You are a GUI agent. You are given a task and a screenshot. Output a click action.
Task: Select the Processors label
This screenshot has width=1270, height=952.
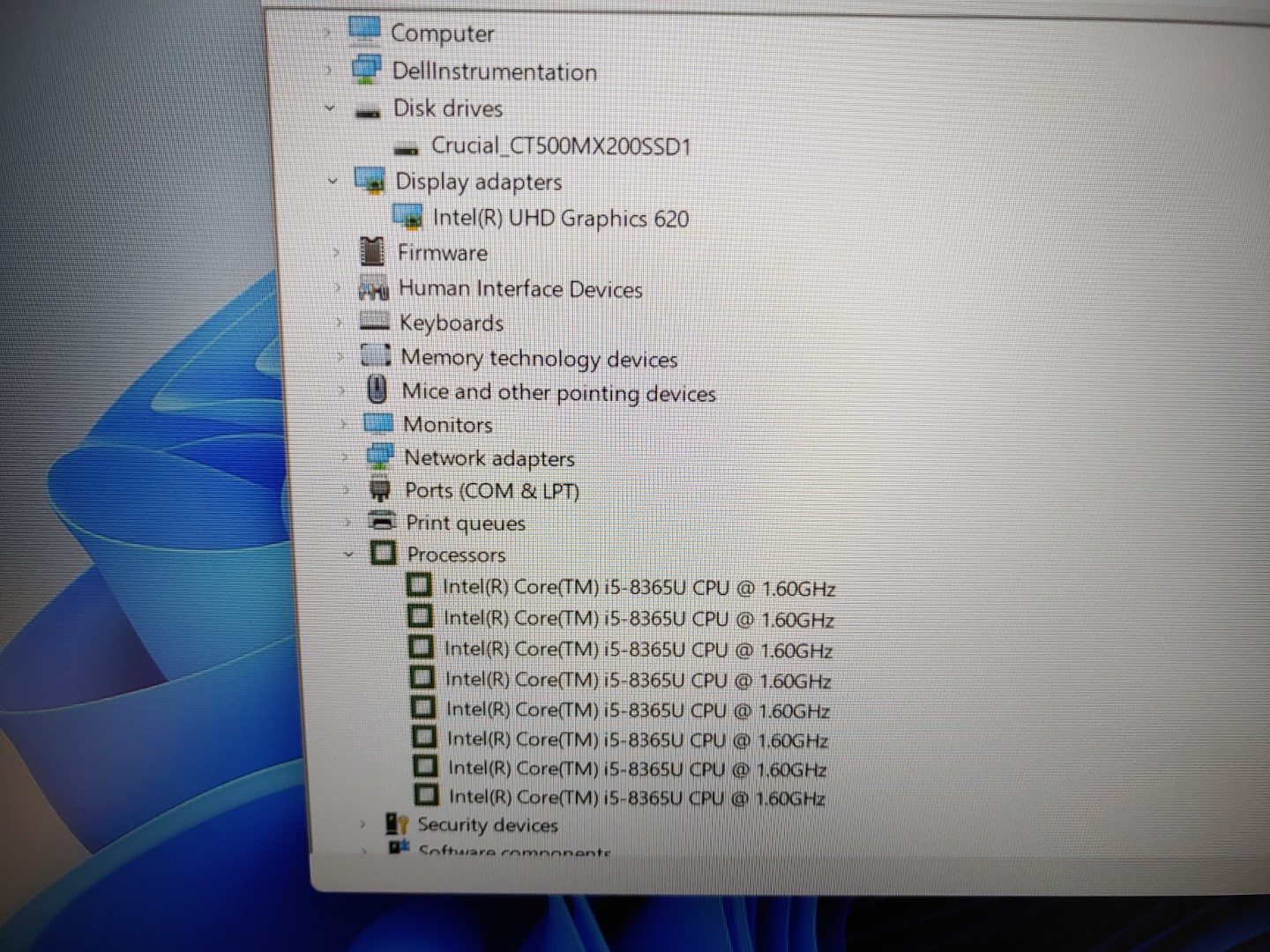pyautogui.click(x=456, y=555)
